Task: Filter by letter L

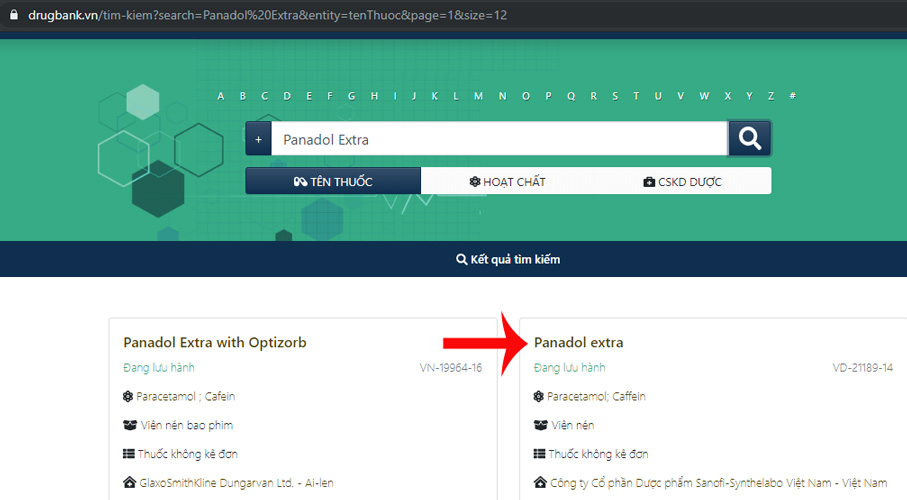Action: click(x=456, y=96)
